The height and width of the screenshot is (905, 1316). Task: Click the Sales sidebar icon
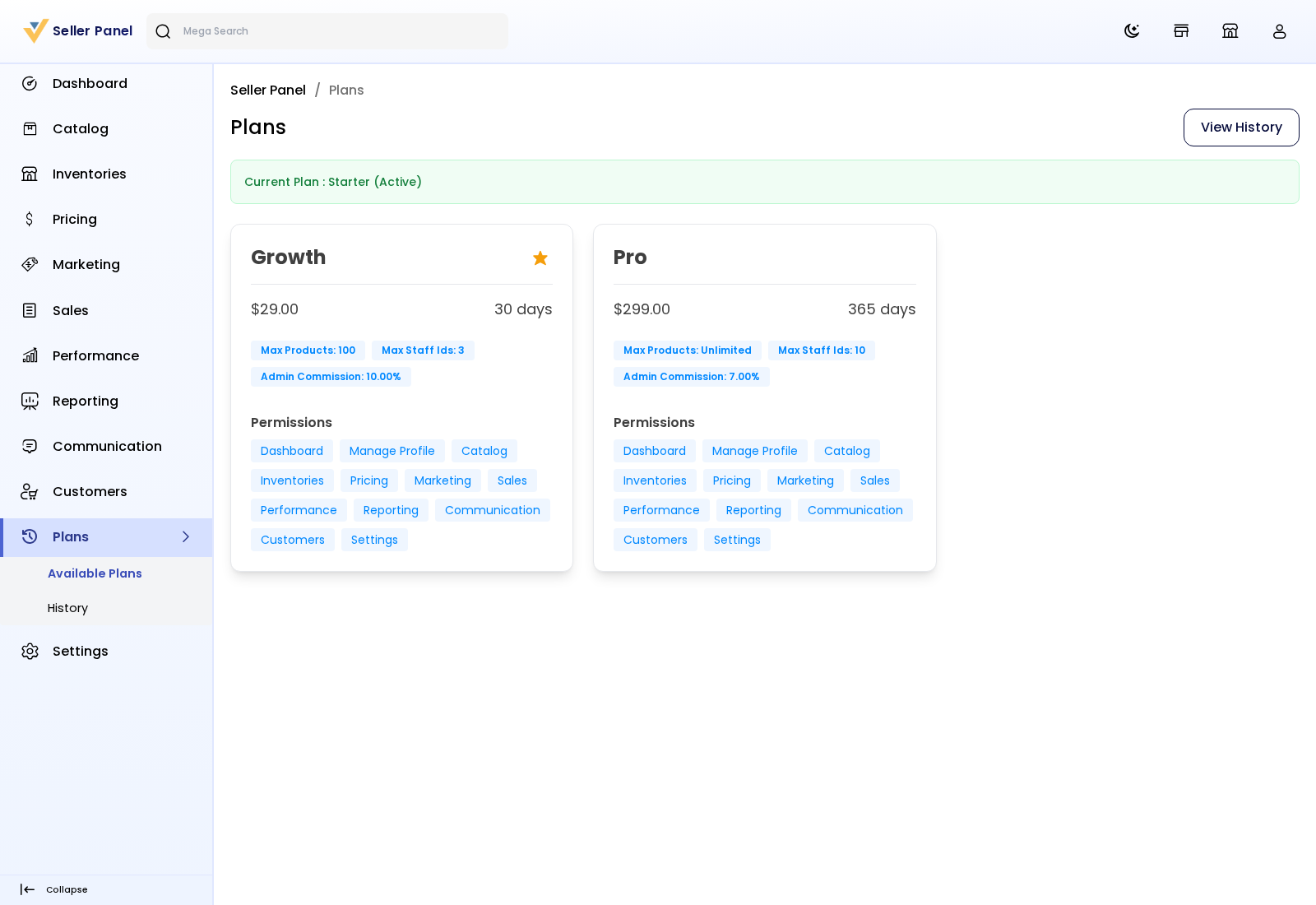point(30,311)
